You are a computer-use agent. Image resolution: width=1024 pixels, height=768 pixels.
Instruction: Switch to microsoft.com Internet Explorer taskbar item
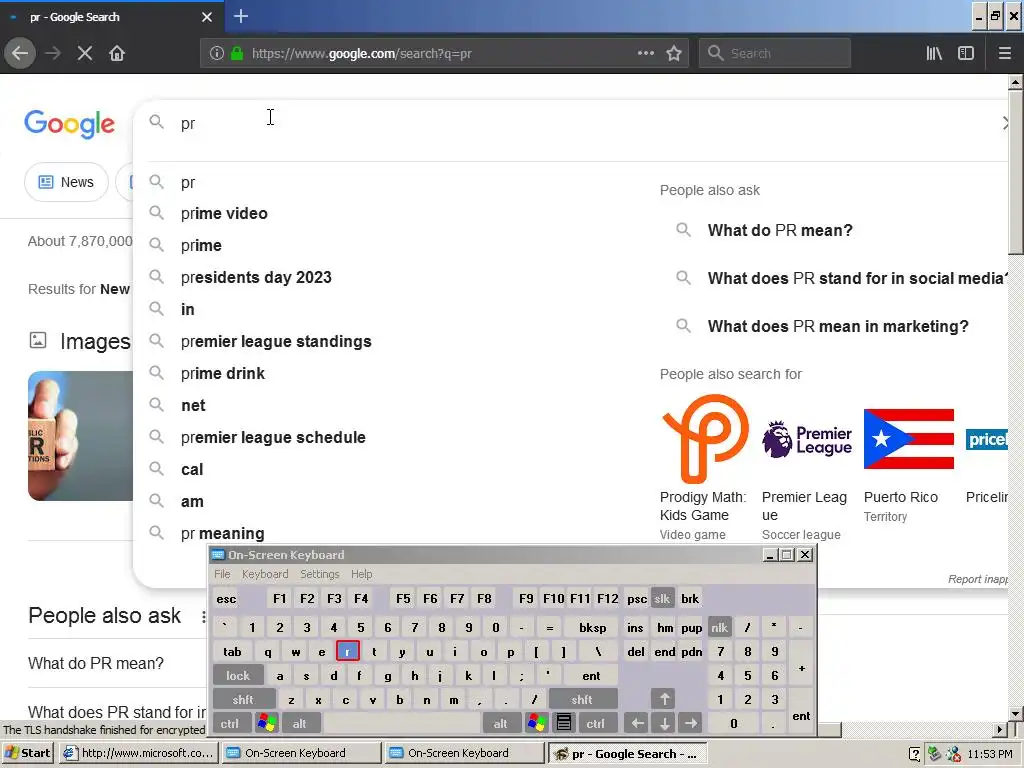coord(138,753)
